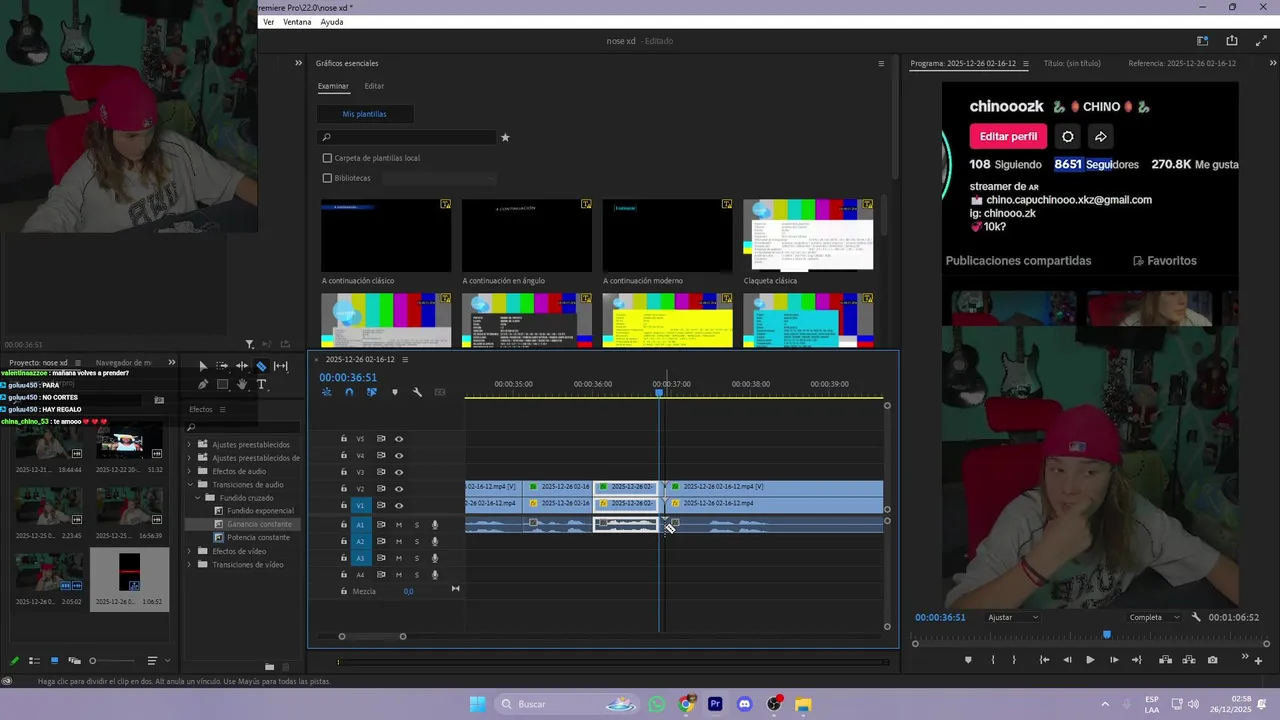Mark Out point in Program monitor
Screen dimensions: 1280x720
click(1014, 660)
